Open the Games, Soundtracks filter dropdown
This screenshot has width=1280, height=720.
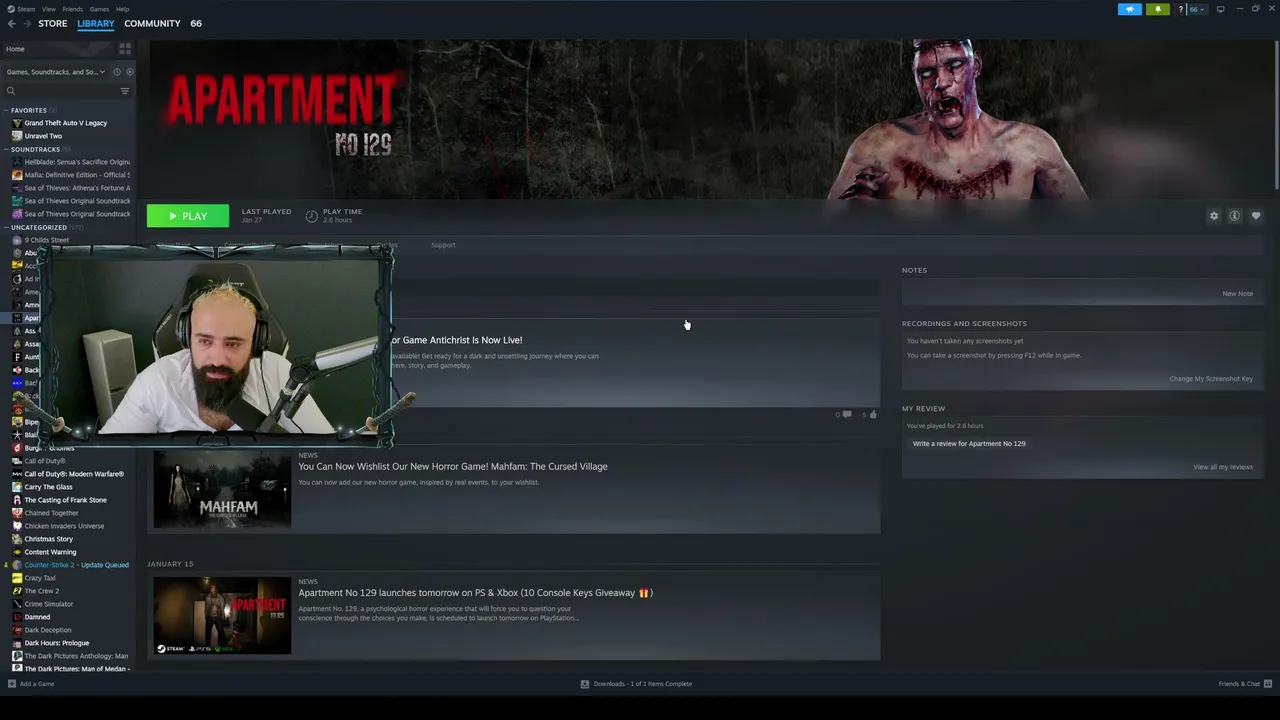click(x=56, y=72)
